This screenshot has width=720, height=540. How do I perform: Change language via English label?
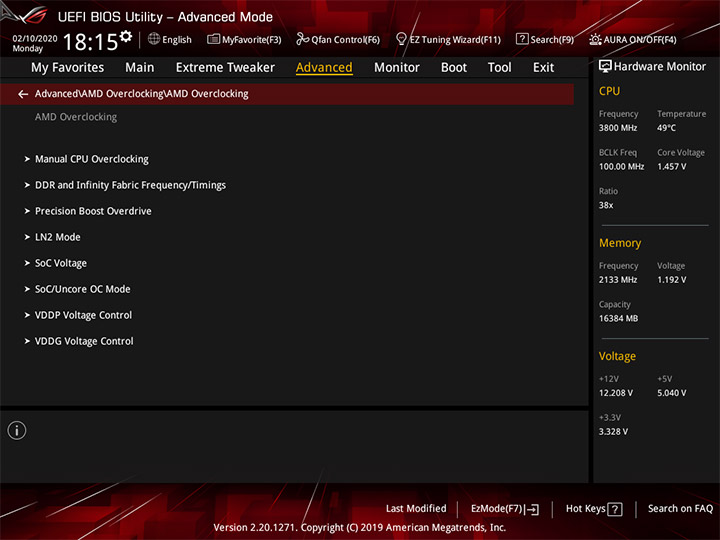coord(177,40)
